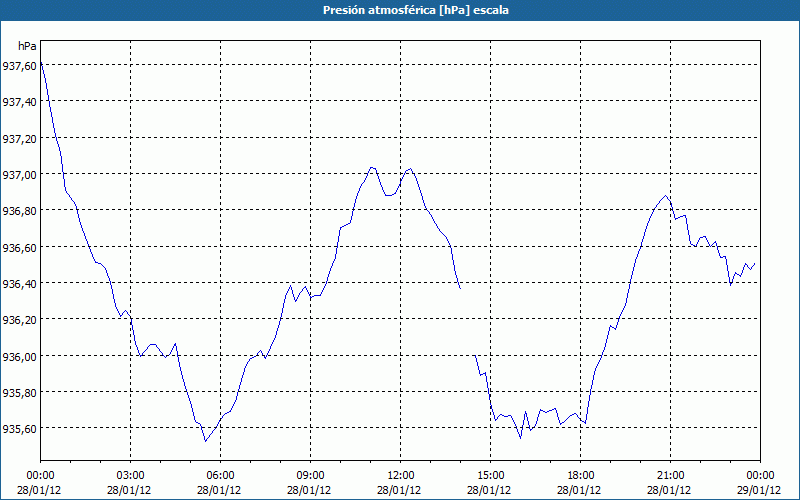Click the 936,00 y-axis value
The image size is (800, 500).
(x=19, y=356)
